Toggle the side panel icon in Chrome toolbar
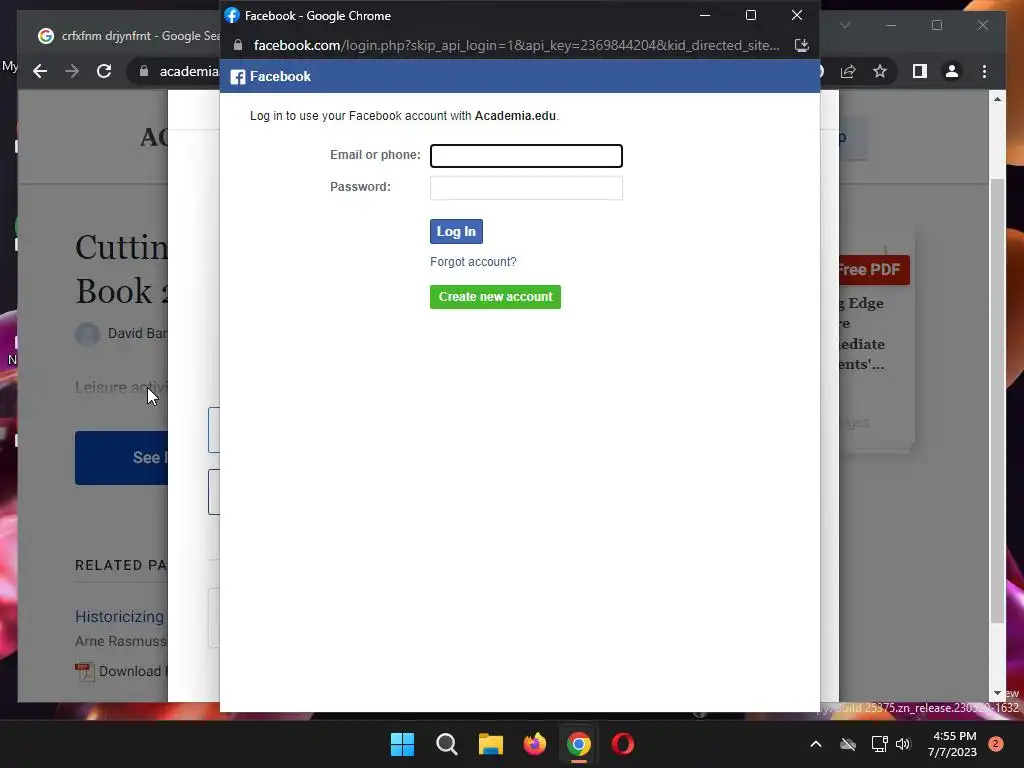 pyautogui.click(x=920, y=71)
